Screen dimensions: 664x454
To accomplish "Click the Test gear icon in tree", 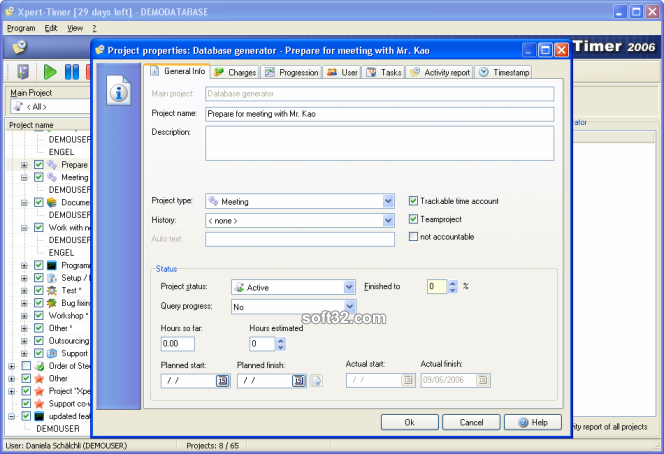I will tap(52, 291).
